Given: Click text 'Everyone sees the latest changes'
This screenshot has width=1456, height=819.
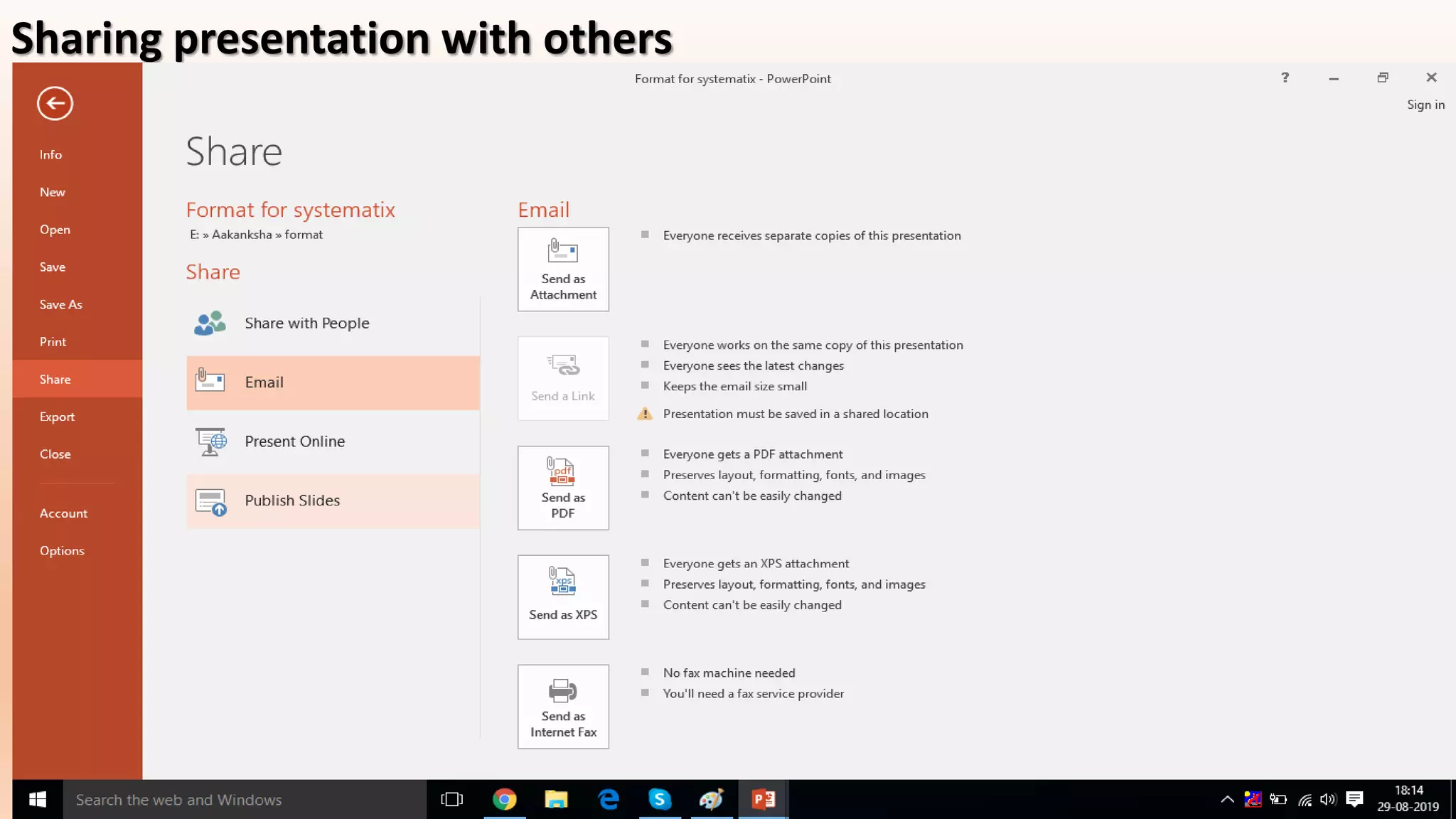Looking at the screenshot, I should (753, 365).
